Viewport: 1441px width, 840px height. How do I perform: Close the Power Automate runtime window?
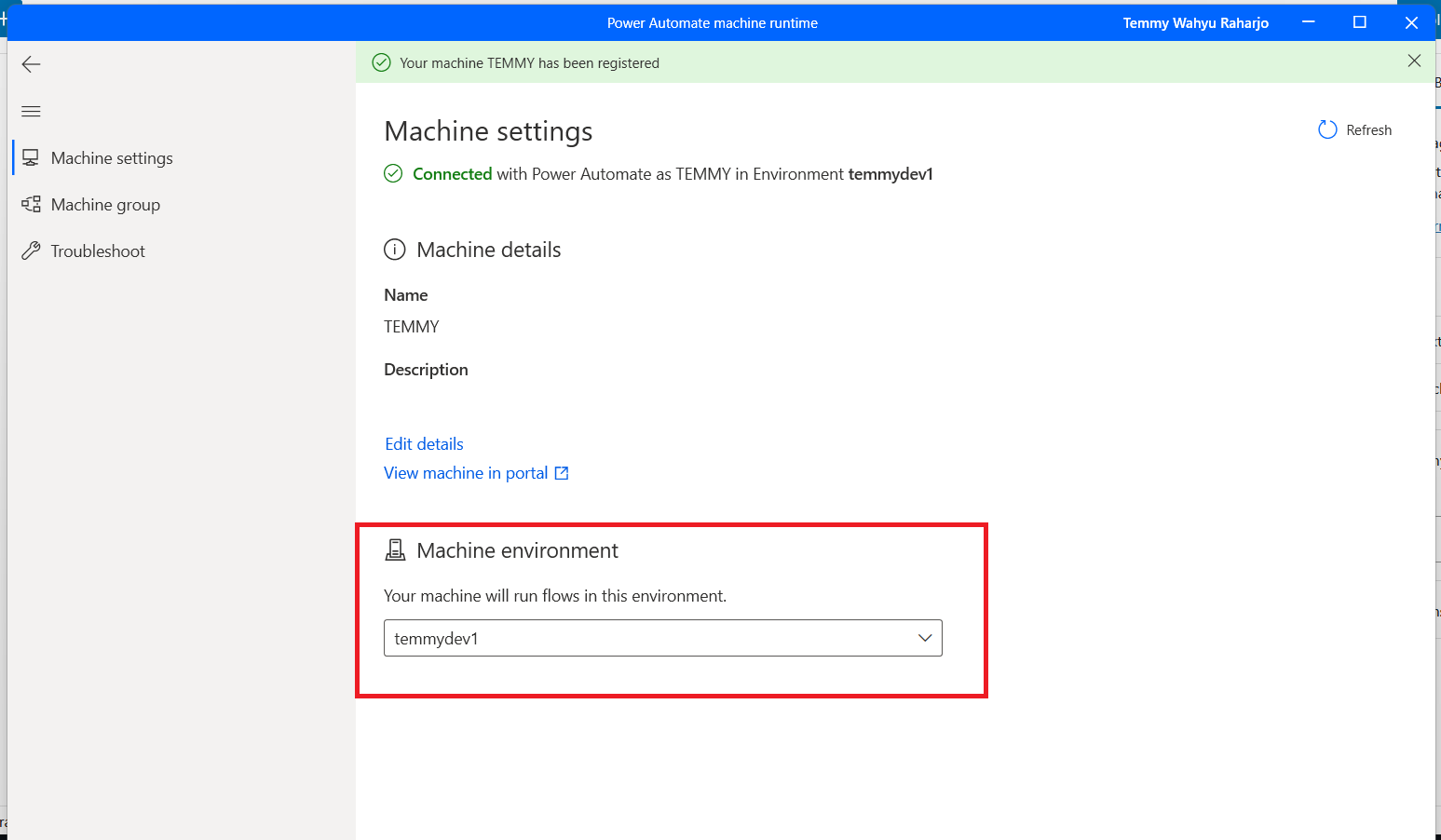pos(1411,22)
